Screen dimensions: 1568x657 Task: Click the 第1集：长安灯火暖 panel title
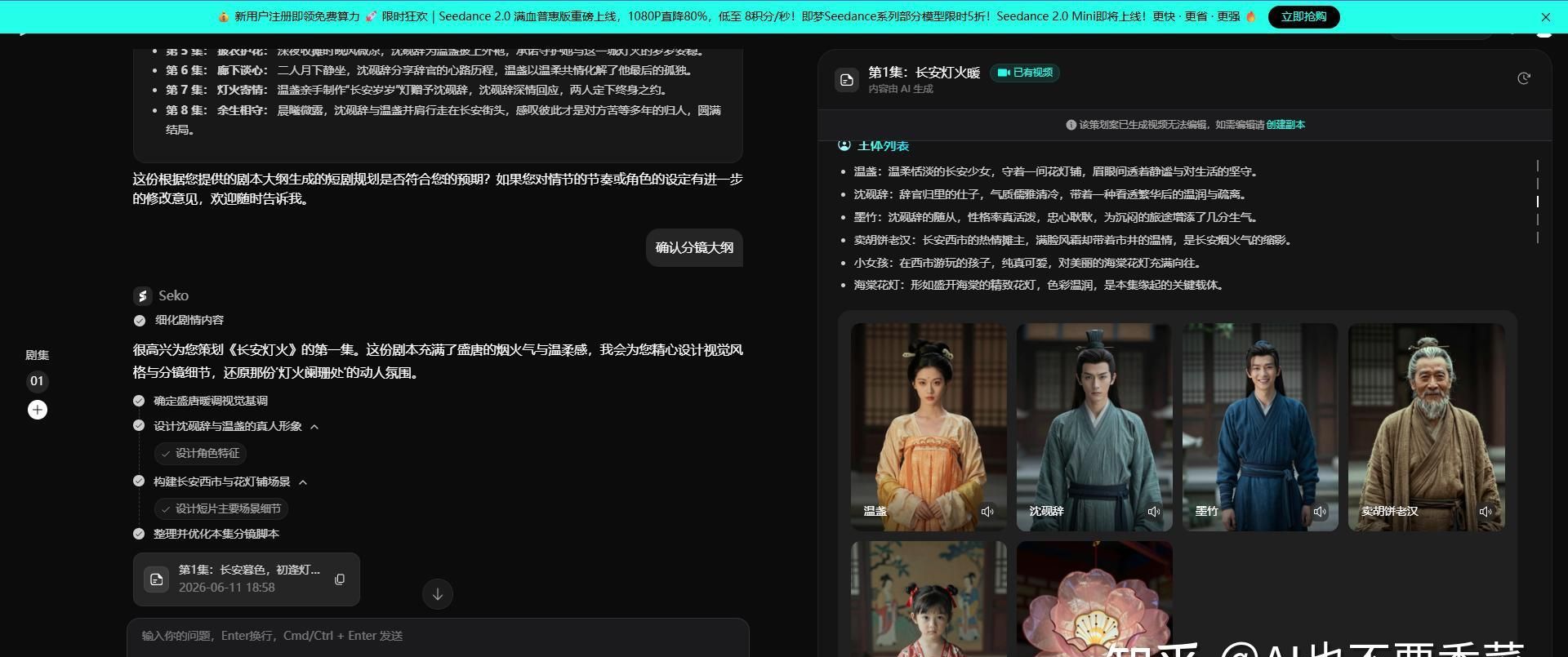[924, 73]
